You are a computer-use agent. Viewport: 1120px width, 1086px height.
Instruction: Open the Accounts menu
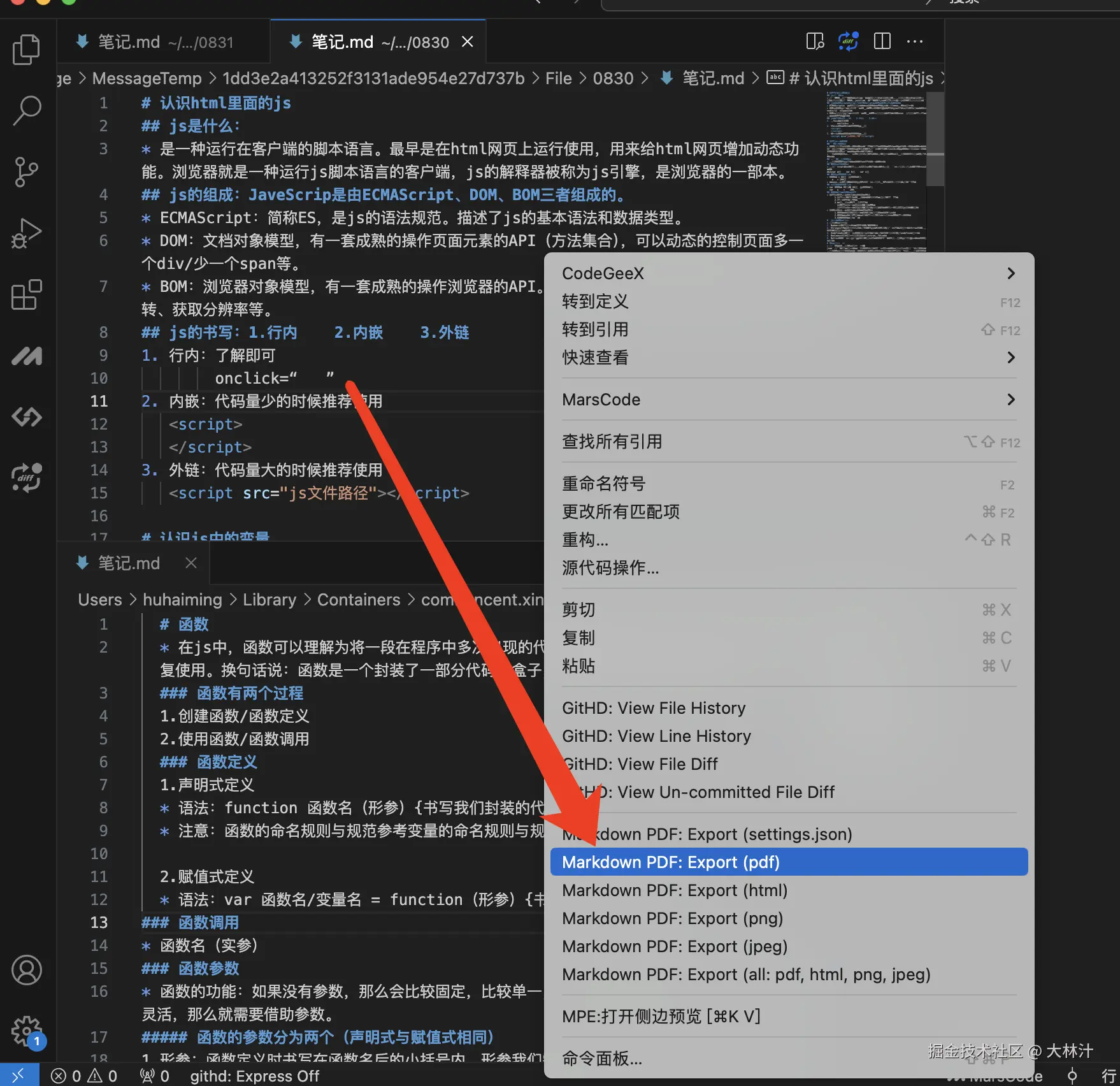point(27,970)
